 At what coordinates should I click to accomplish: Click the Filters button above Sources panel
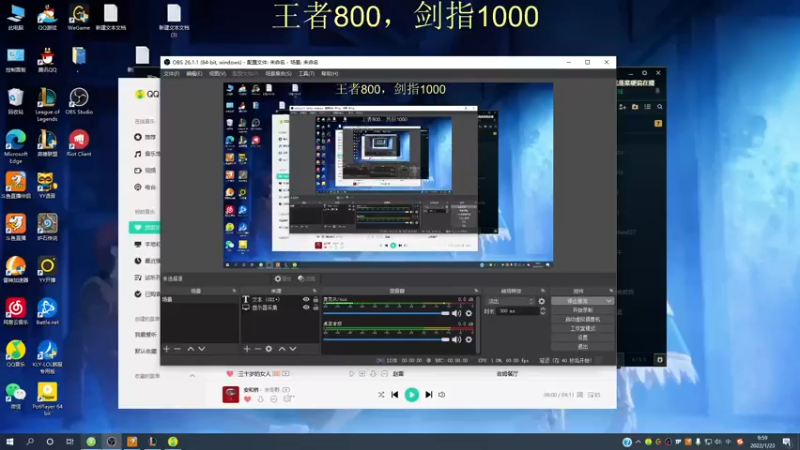point(307,279)
